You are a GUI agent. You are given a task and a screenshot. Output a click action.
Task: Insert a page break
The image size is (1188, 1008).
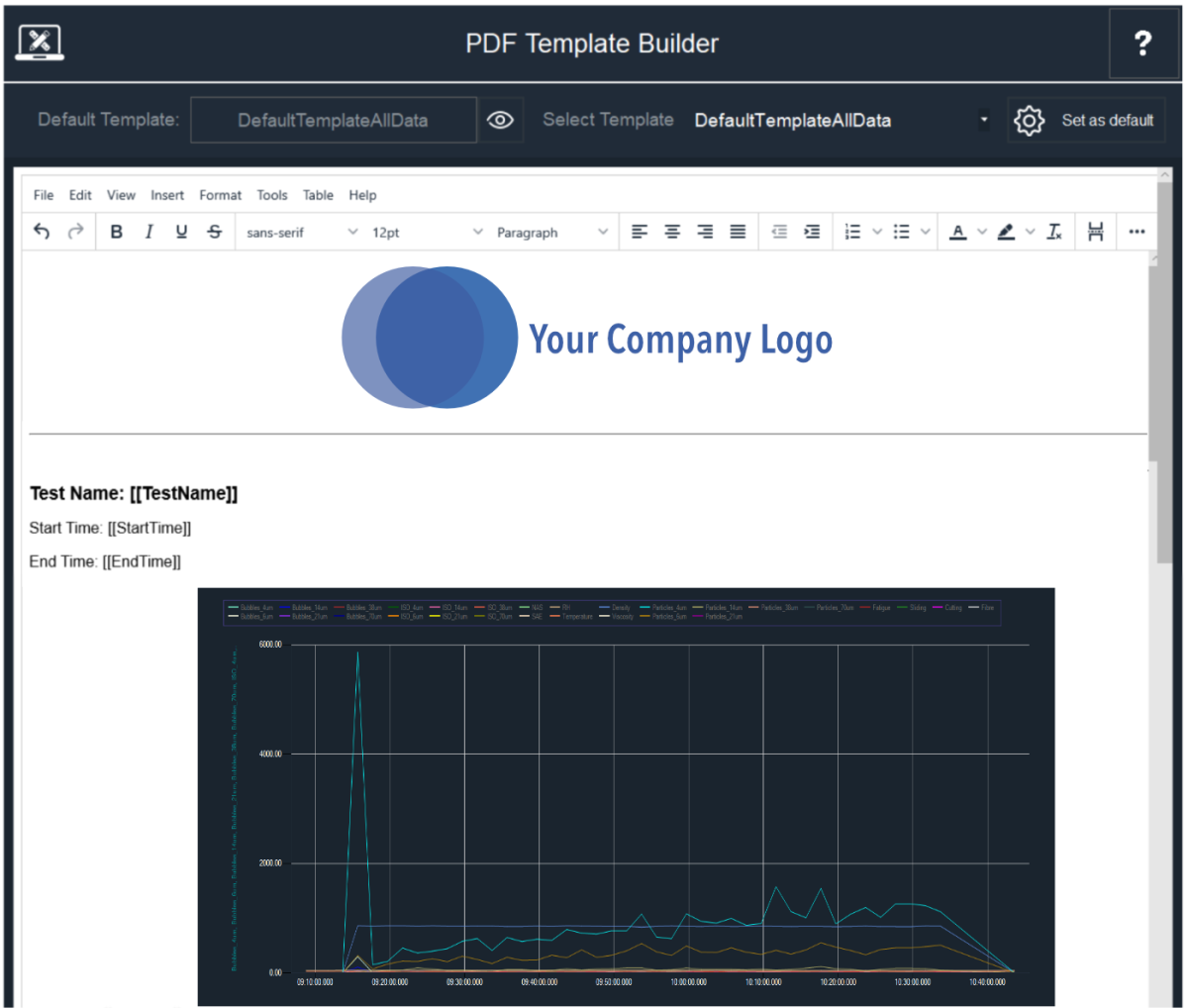1095,232
